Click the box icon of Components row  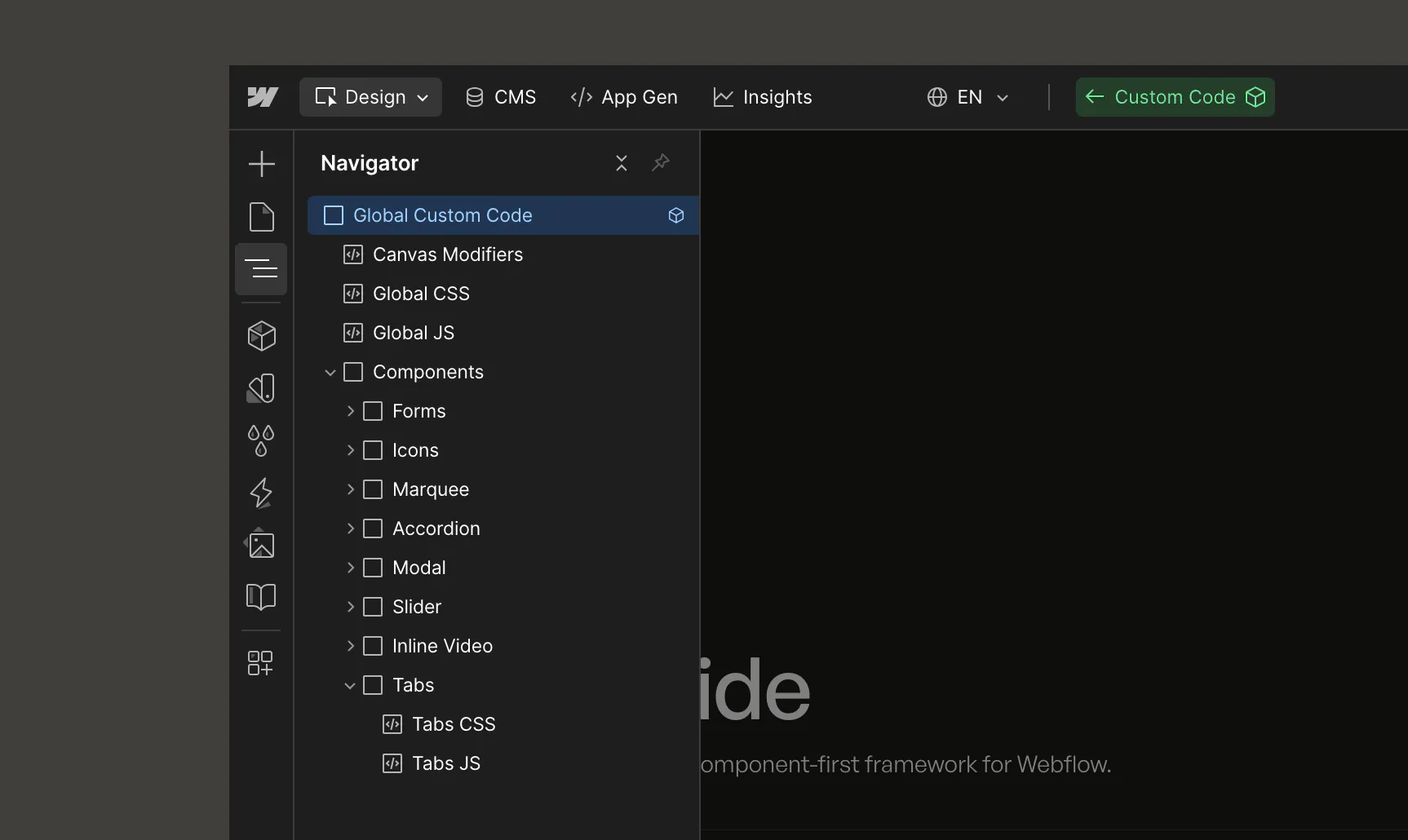[353, 372]
